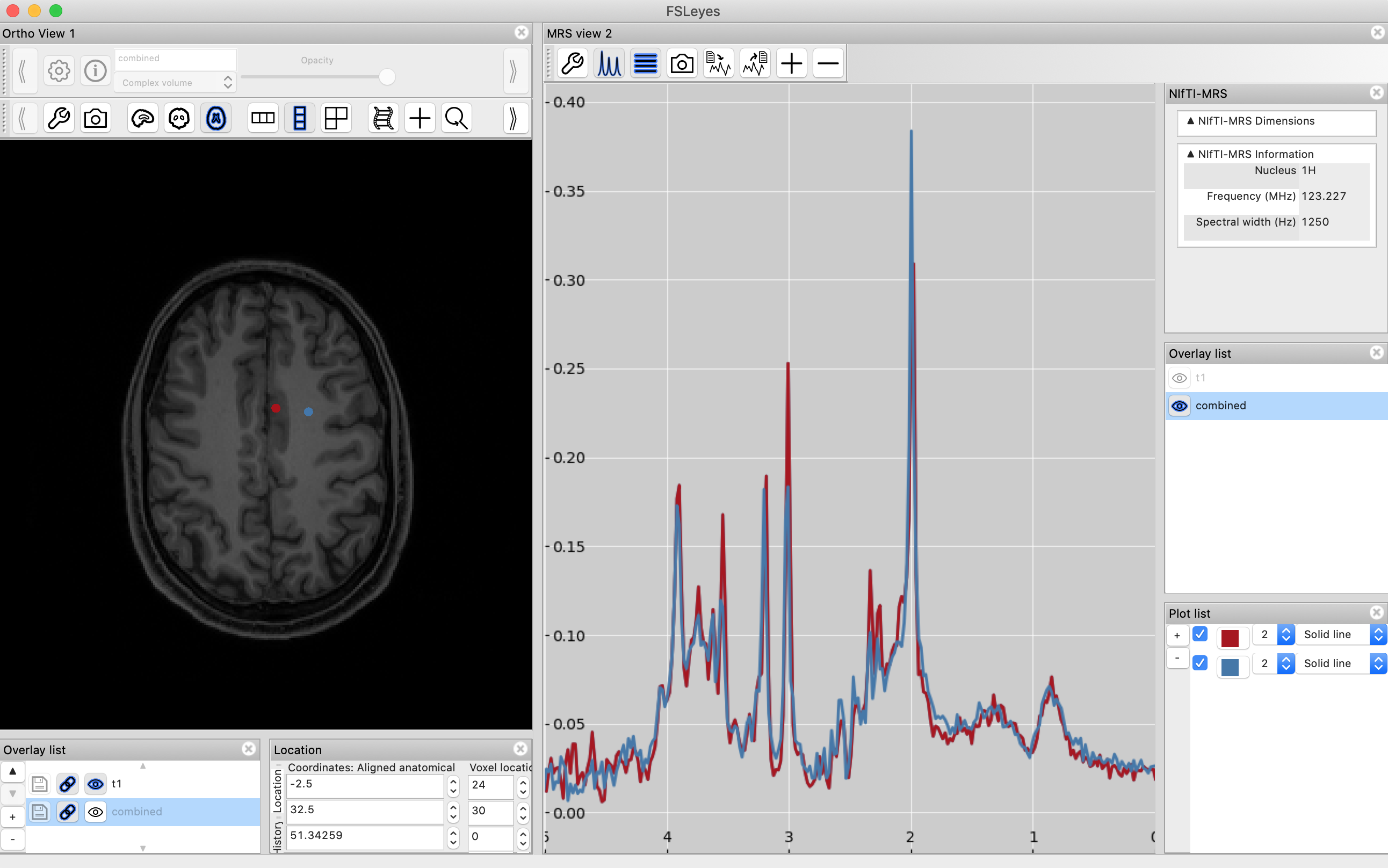
Task: Uncheck the blue plot series checkbox
Action: [1199, 663]
